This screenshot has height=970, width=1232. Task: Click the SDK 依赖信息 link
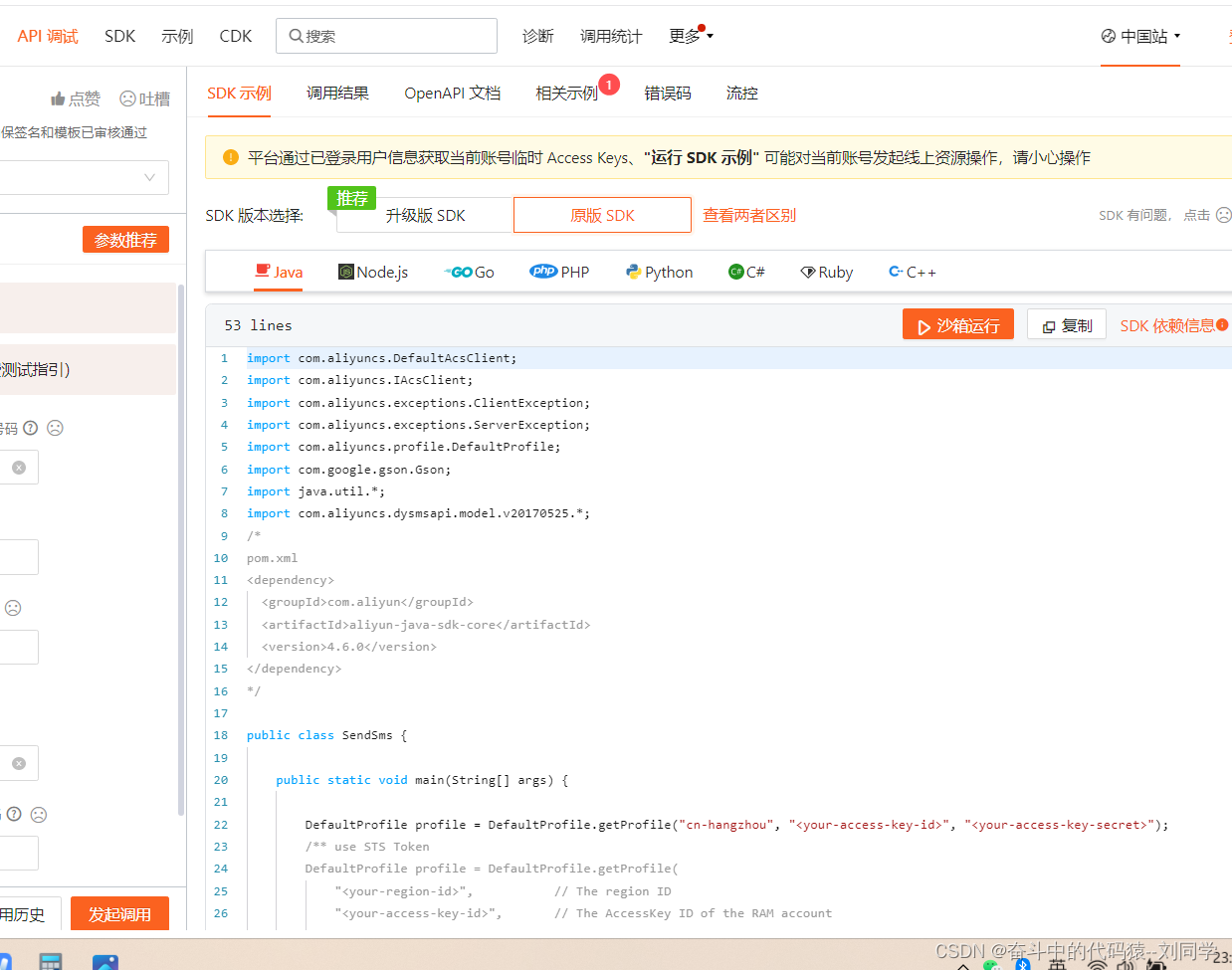(x=1166, y=325)
